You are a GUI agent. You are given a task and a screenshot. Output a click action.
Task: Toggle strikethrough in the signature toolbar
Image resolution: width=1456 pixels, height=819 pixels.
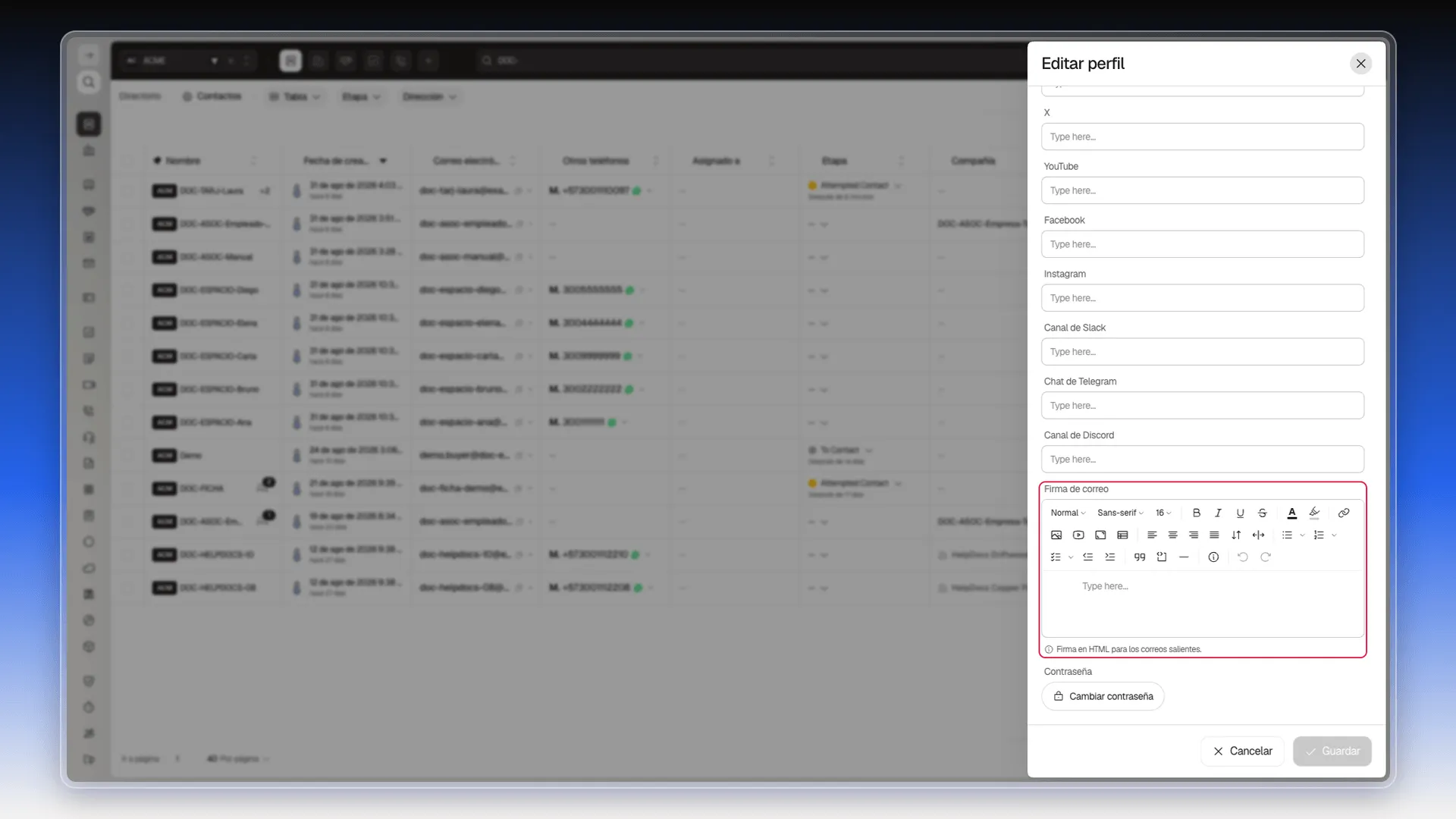1263,513
